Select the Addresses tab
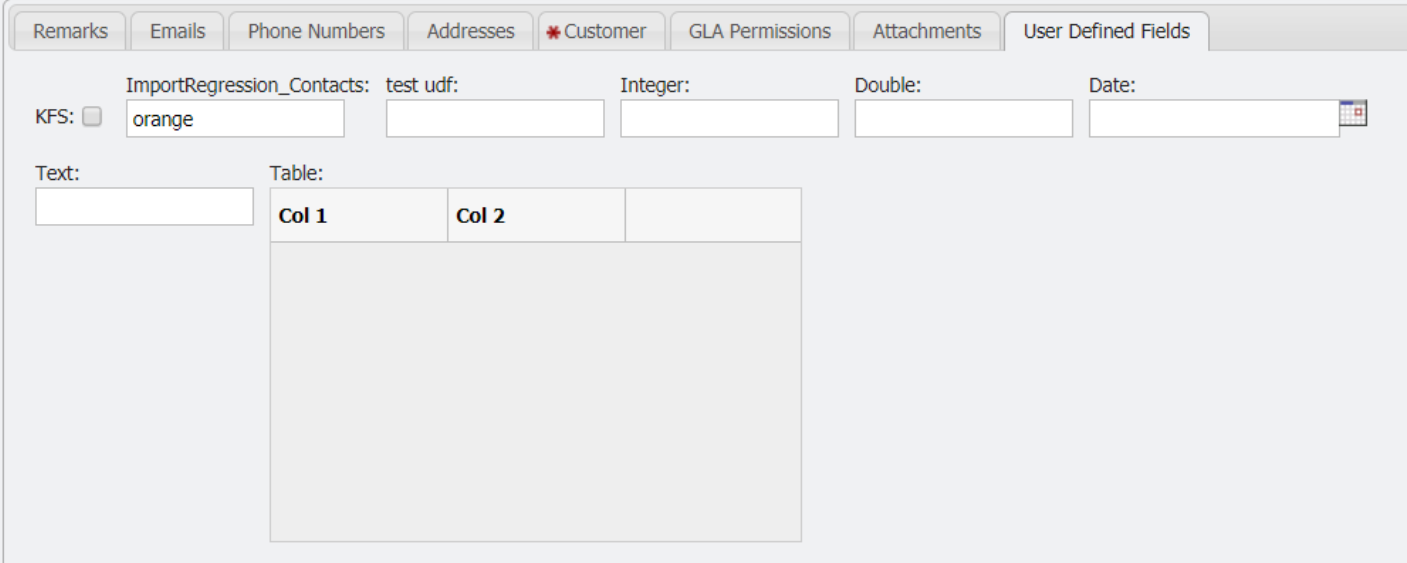 [470, 31]
